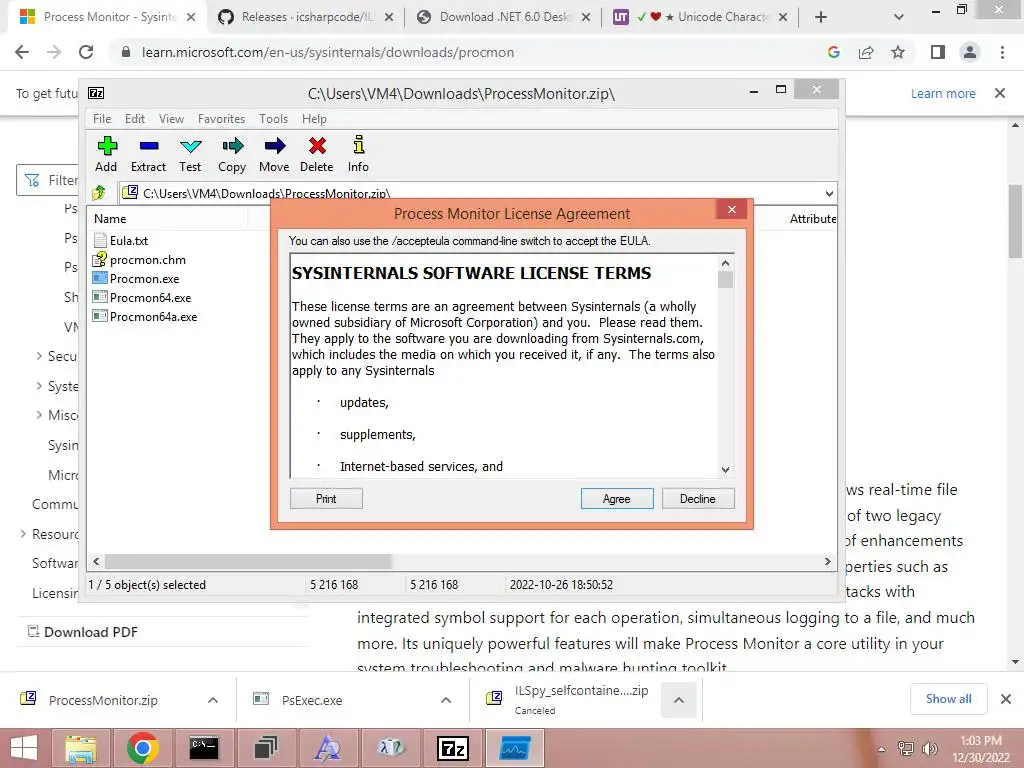Switch to the Releases icsharpcode tab
This screenshot has width=1024, height=768.
pos(307,17)
